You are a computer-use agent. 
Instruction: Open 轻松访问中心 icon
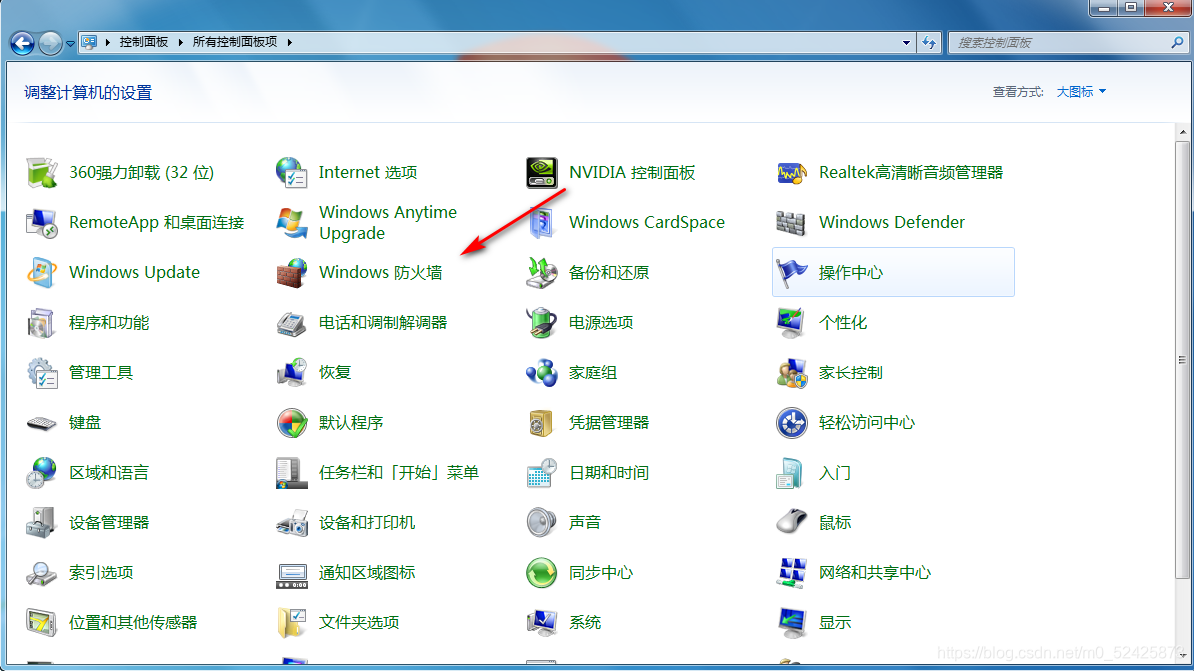(791, 423)
